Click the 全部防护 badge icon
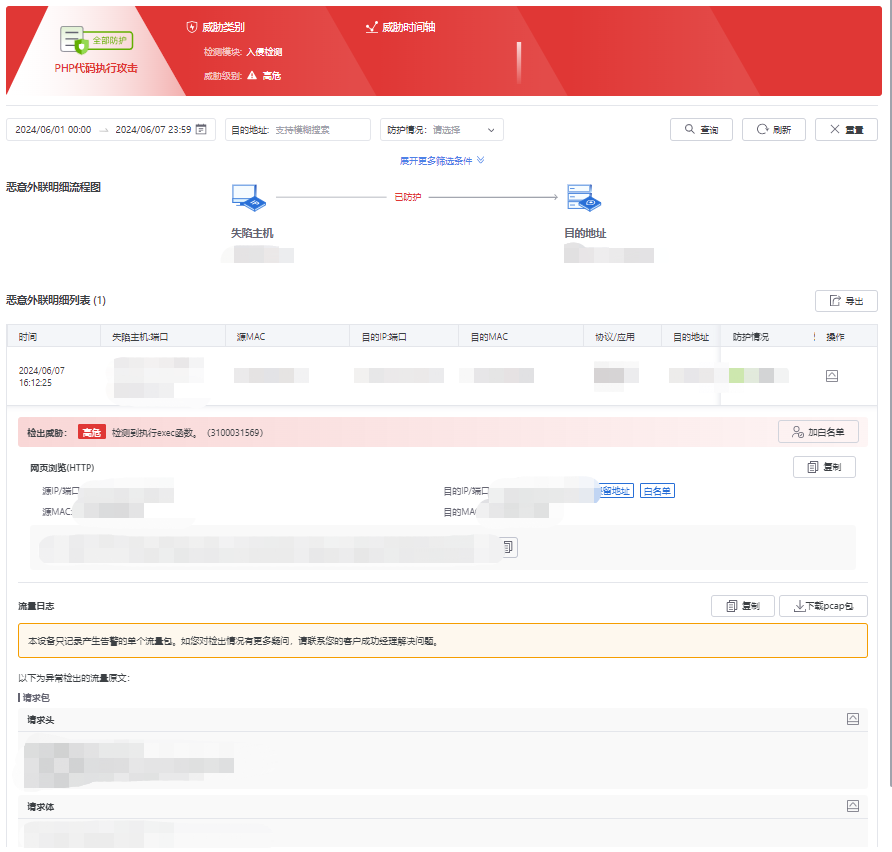 (96, 40)
